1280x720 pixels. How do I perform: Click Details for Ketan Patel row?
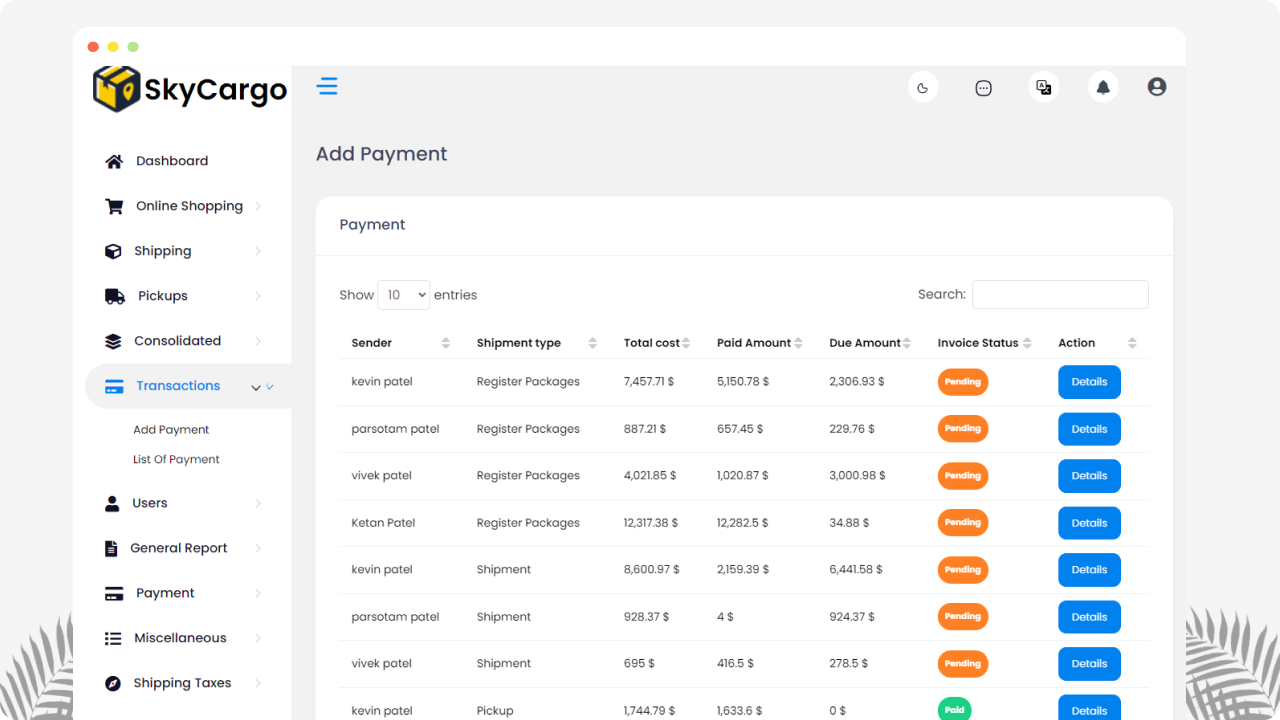pyautogui.click(x=1089, y=523)
